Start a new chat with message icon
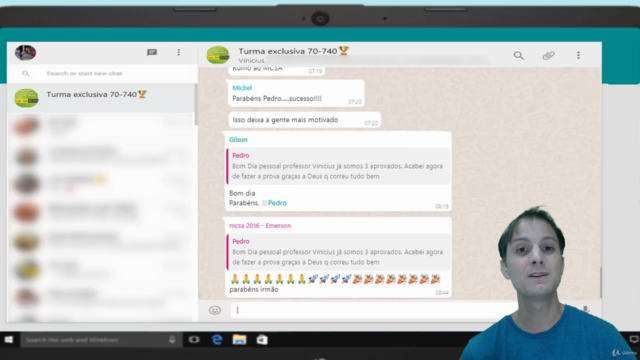 152,52
